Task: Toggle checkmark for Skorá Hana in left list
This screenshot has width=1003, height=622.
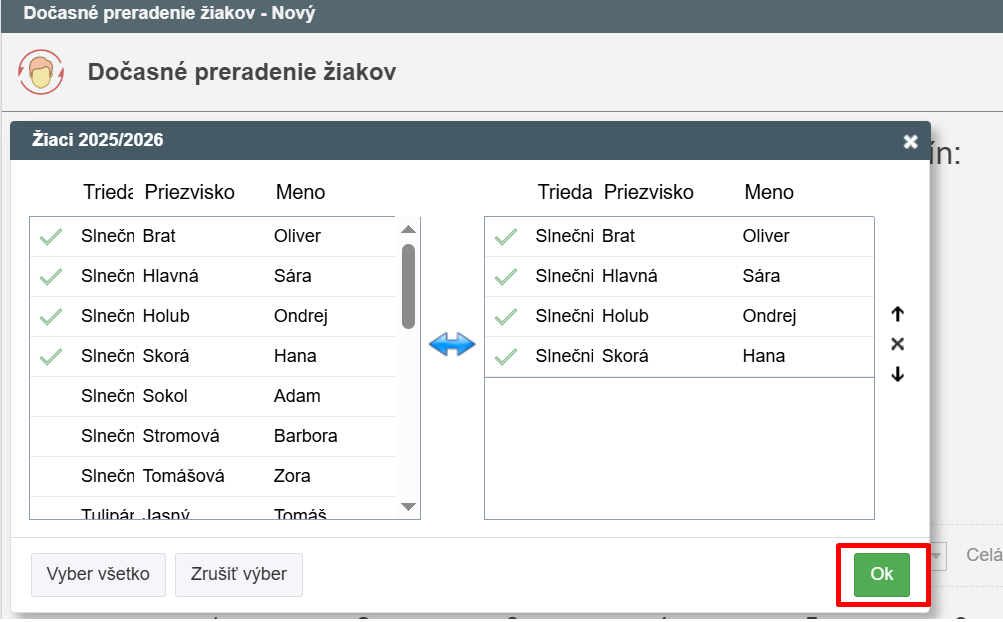Action: (51, 357)
